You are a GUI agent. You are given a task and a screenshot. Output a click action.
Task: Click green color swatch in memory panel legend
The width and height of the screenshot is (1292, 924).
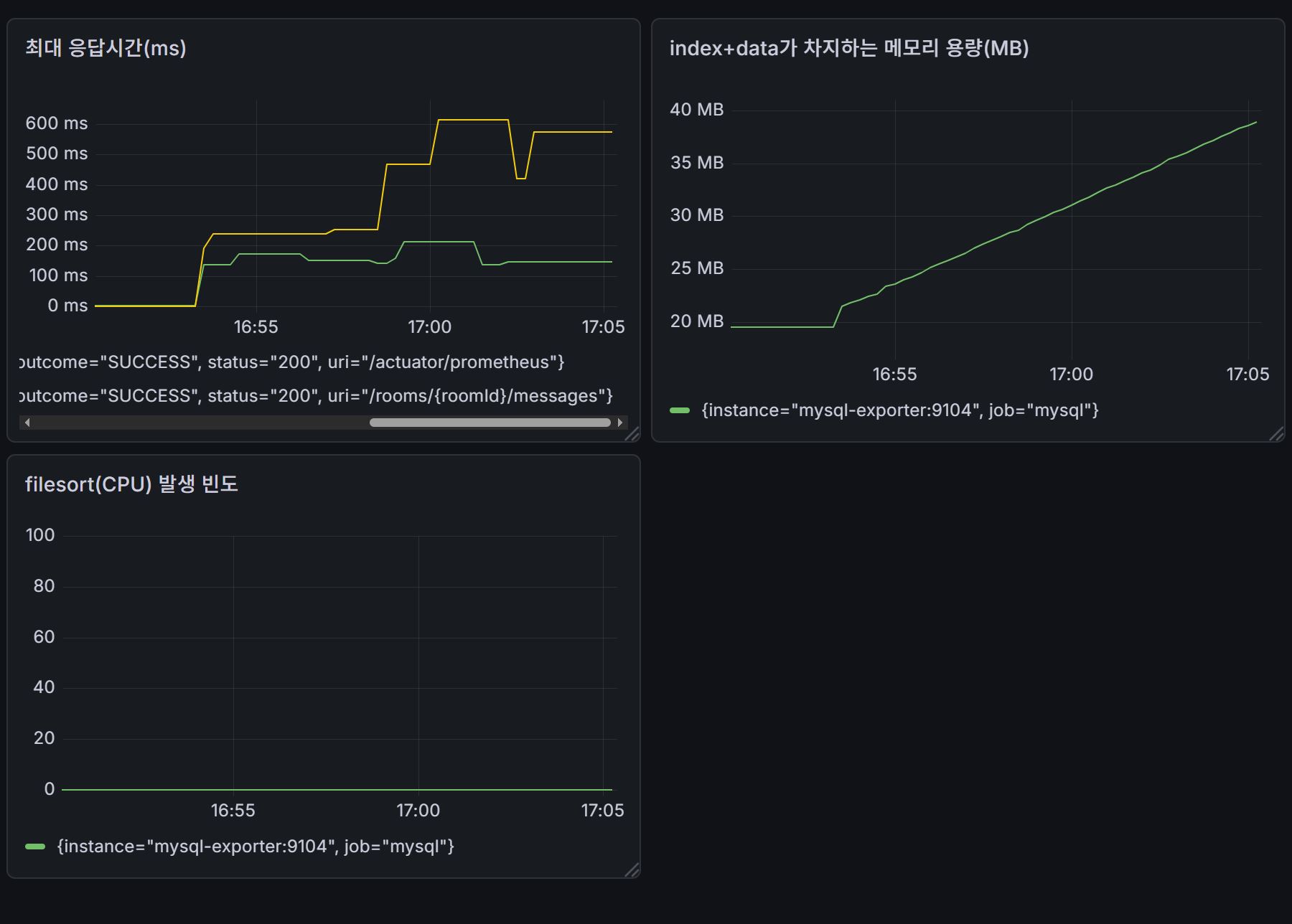pyautogui.click(x=679, y=410)
